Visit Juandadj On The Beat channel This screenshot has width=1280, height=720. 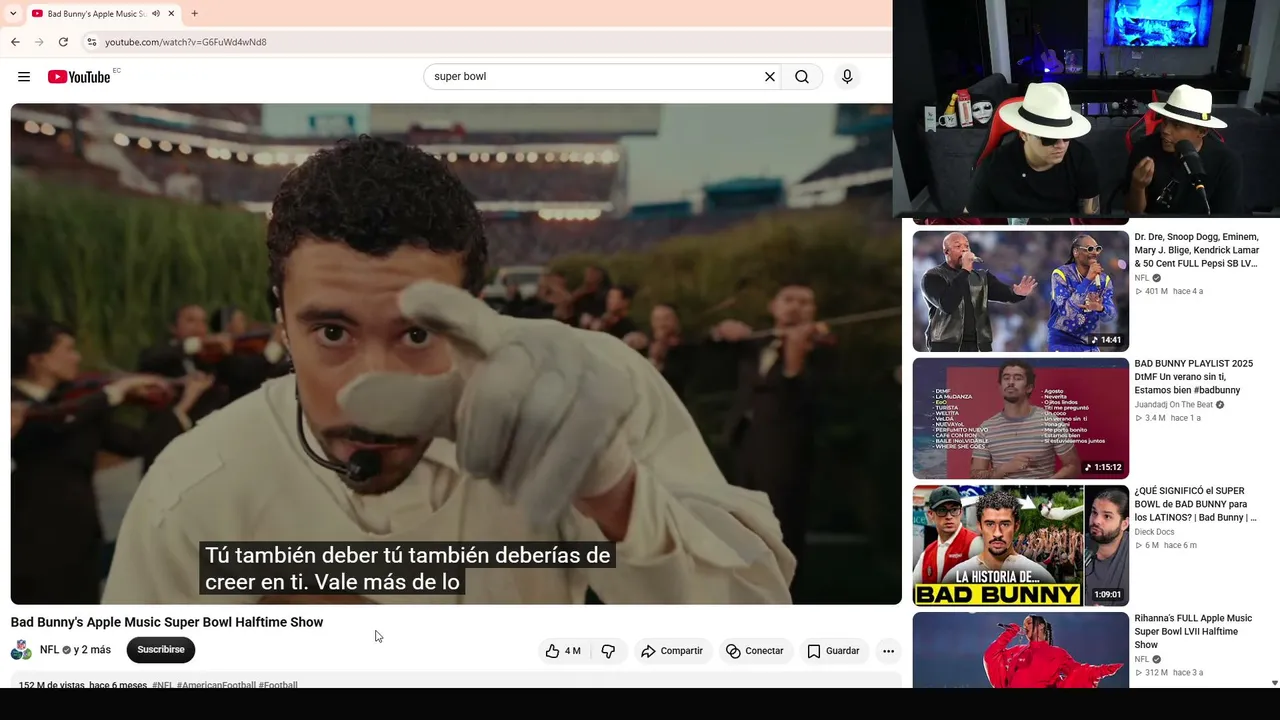(x=1173, y=405)
